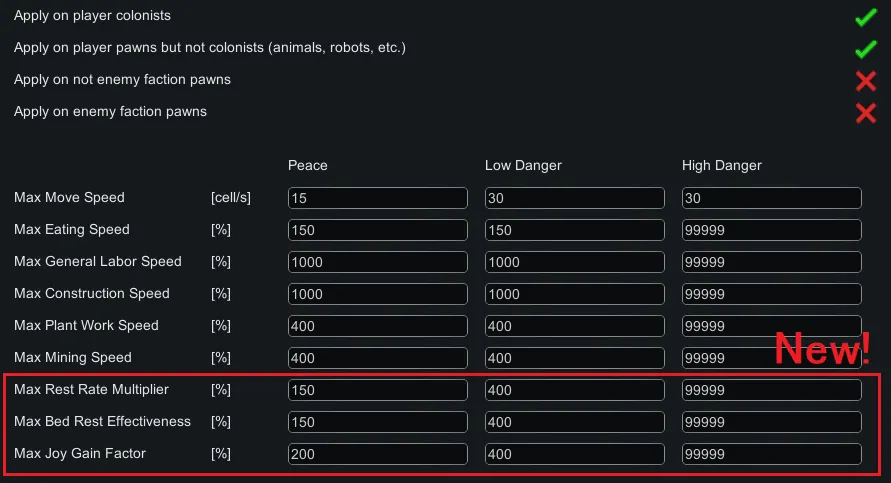Viewport: 891px width, 483px height.
Task: Select High Danger Max Move Speed field
Action: pos(771,198)
